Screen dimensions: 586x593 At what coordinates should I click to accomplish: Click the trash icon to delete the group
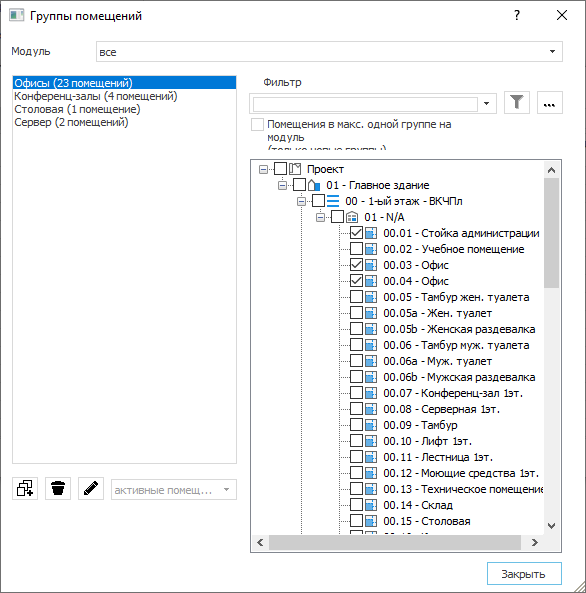pyautogui.click(x=58, y=489)
